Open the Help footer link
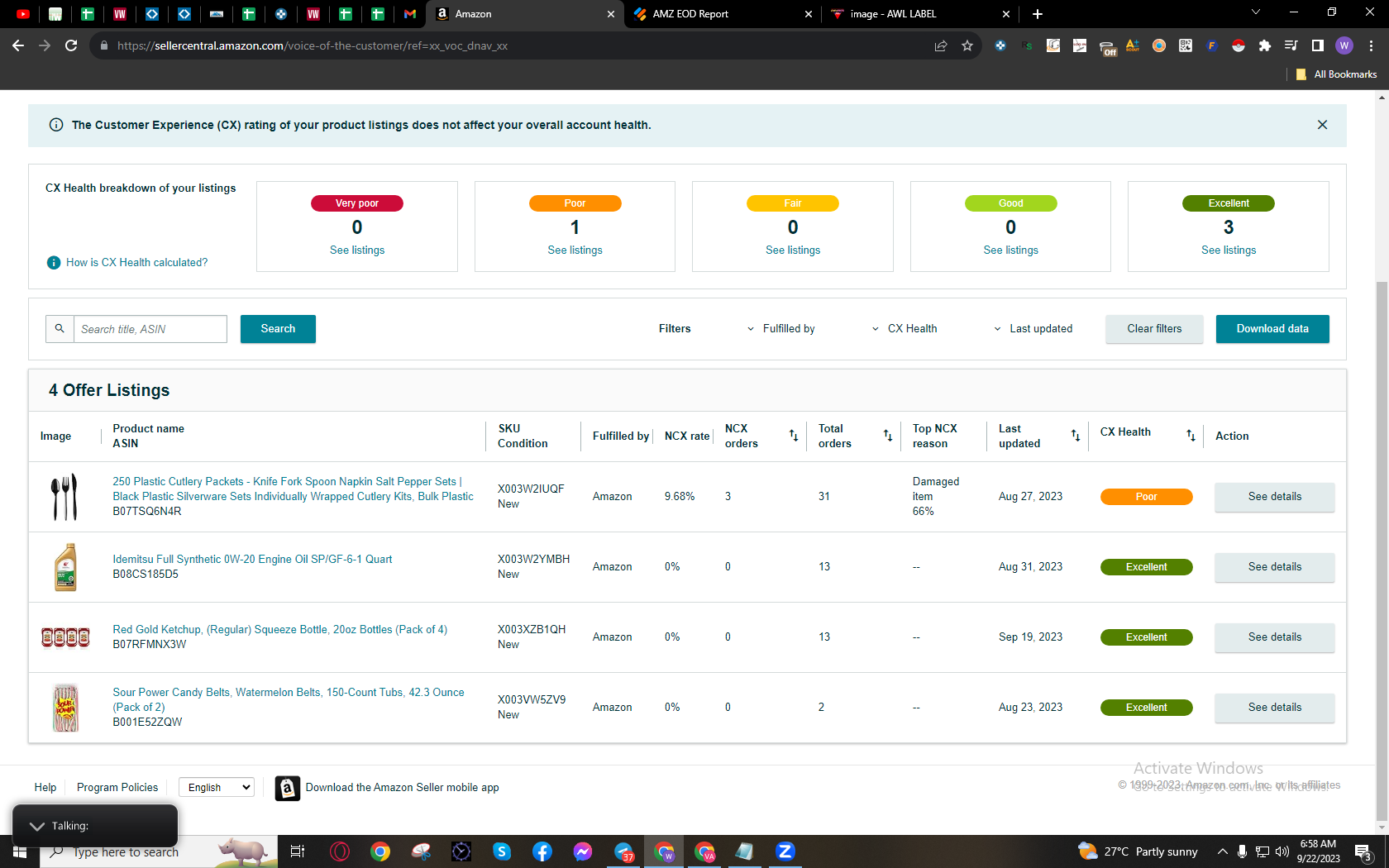This screenshot has width=1389, height=868. tap(45, 788)
